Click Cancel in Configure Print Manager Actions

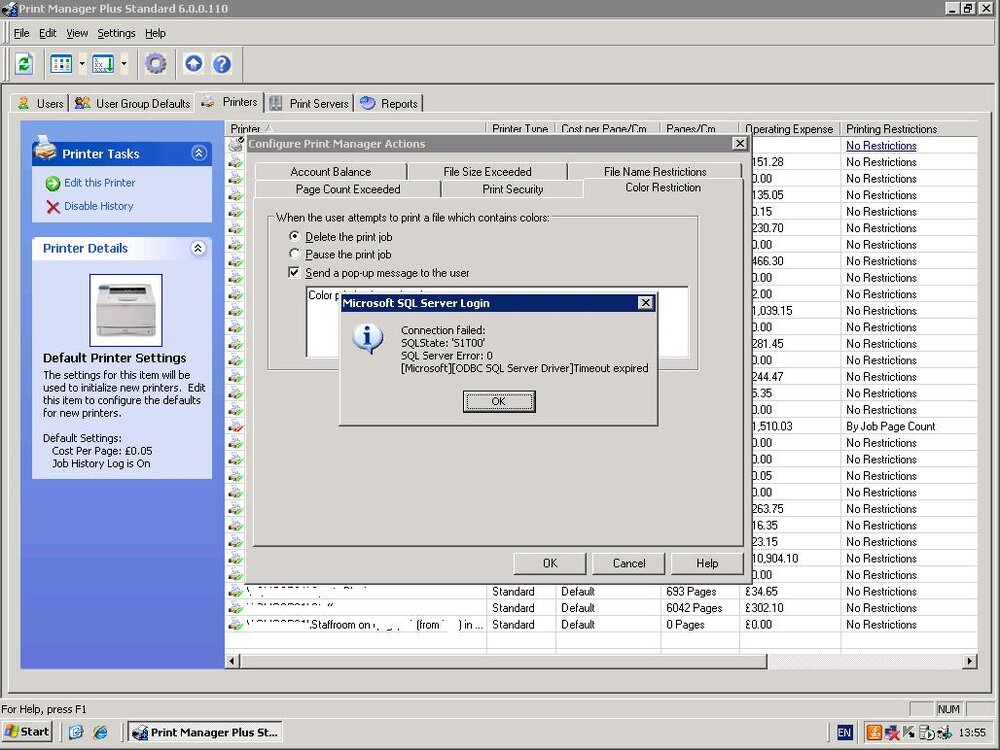(x=629, y=563)
